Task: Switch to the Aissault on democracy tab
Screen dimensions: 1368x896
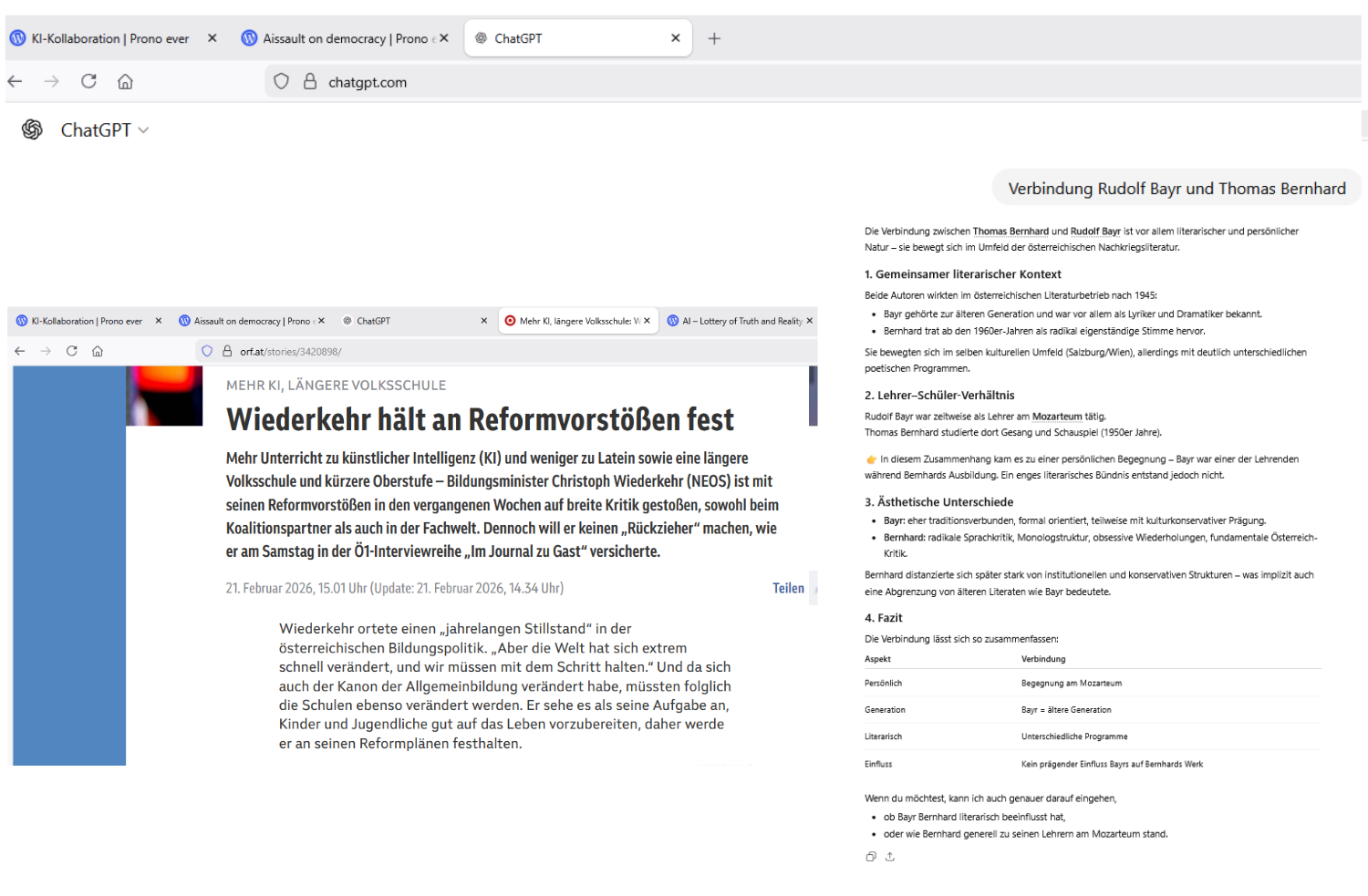Action: tap(337, 38)
